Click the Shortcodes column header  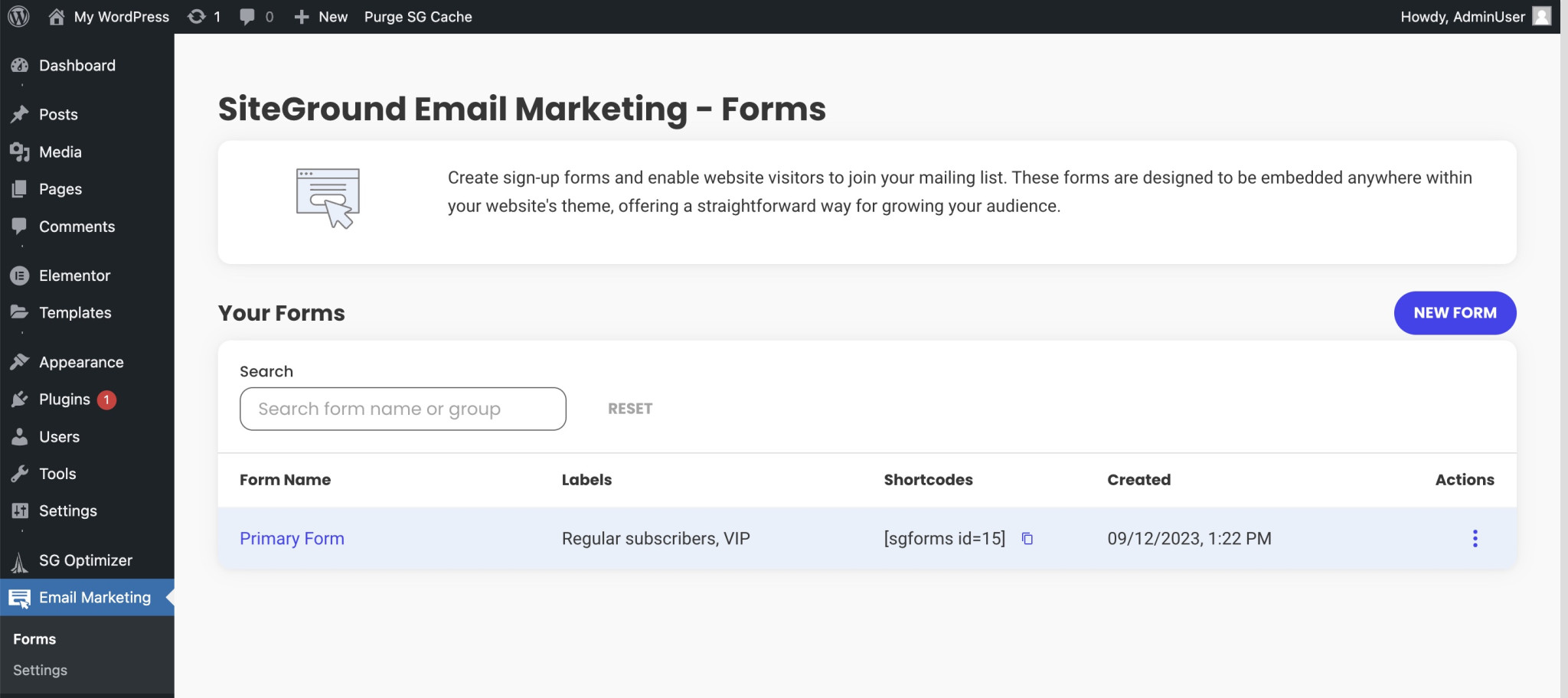[928, 480]
